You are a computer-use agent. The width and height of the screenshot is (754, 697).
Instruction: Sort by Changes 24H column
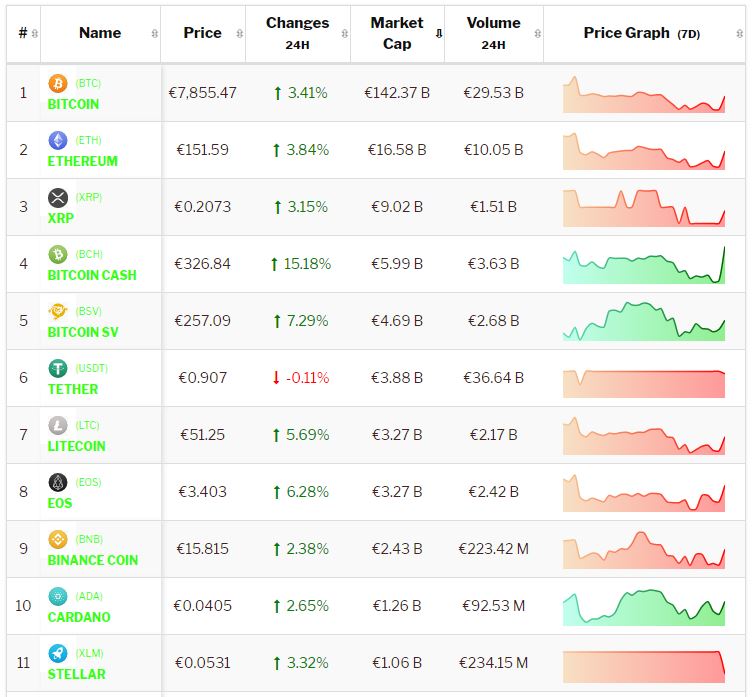pos(297,33)
